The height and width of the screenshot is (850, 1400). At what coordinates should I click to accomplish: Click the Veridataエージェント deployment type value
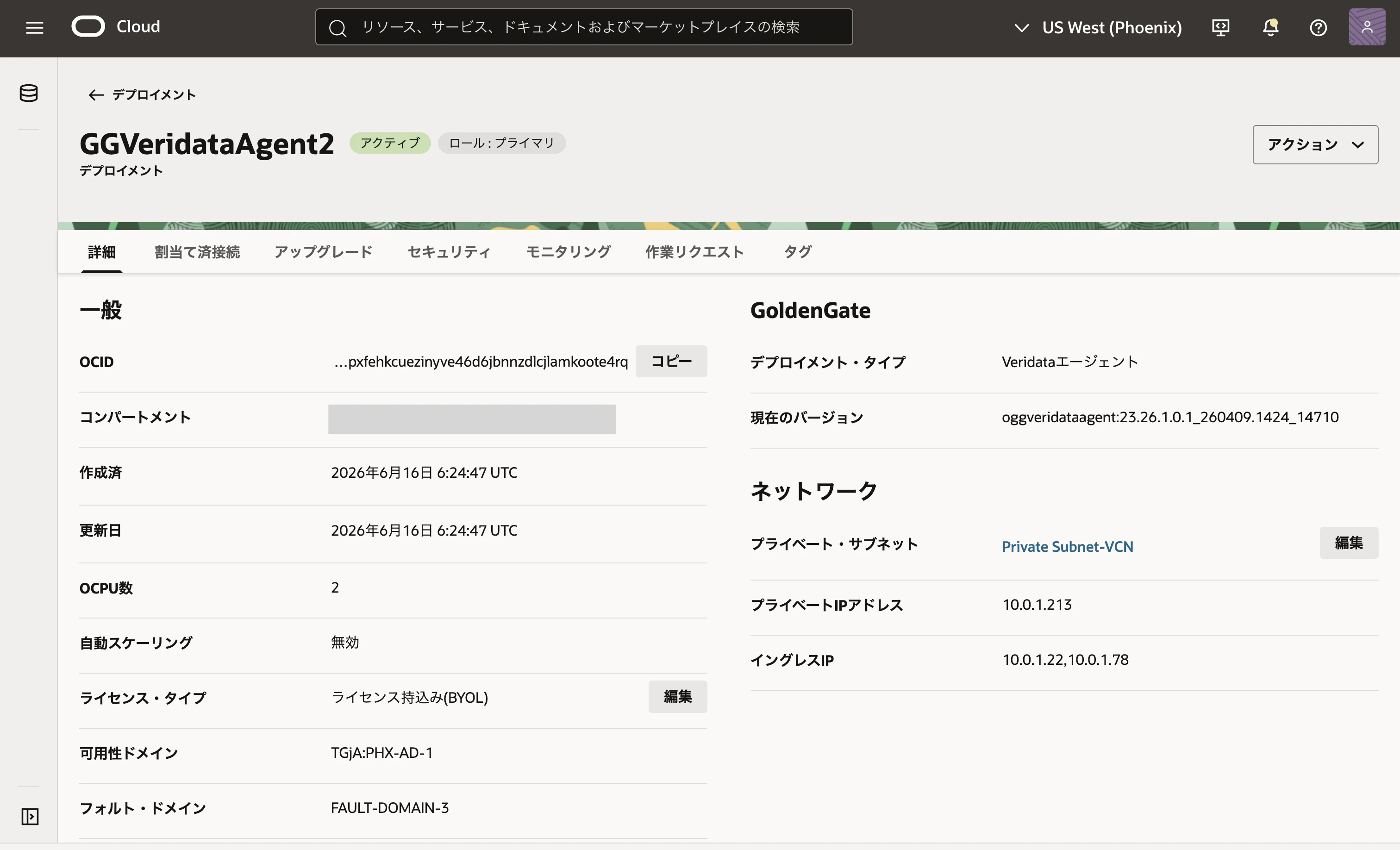coord(1070,362)
